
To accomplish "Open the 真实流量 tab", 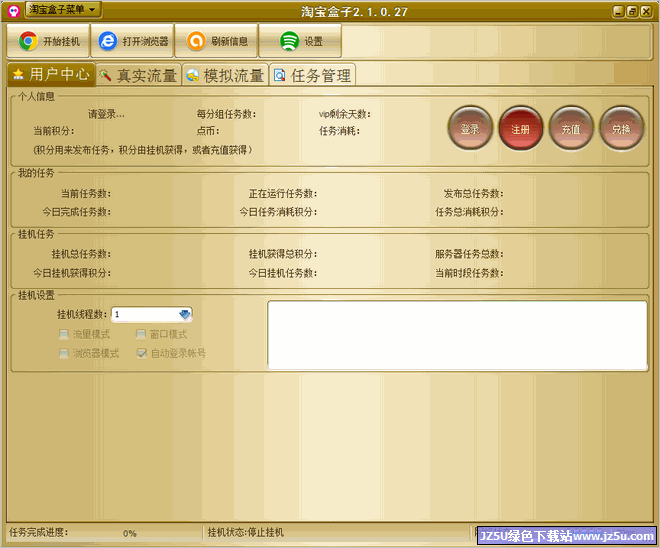I will click(139, 75).
